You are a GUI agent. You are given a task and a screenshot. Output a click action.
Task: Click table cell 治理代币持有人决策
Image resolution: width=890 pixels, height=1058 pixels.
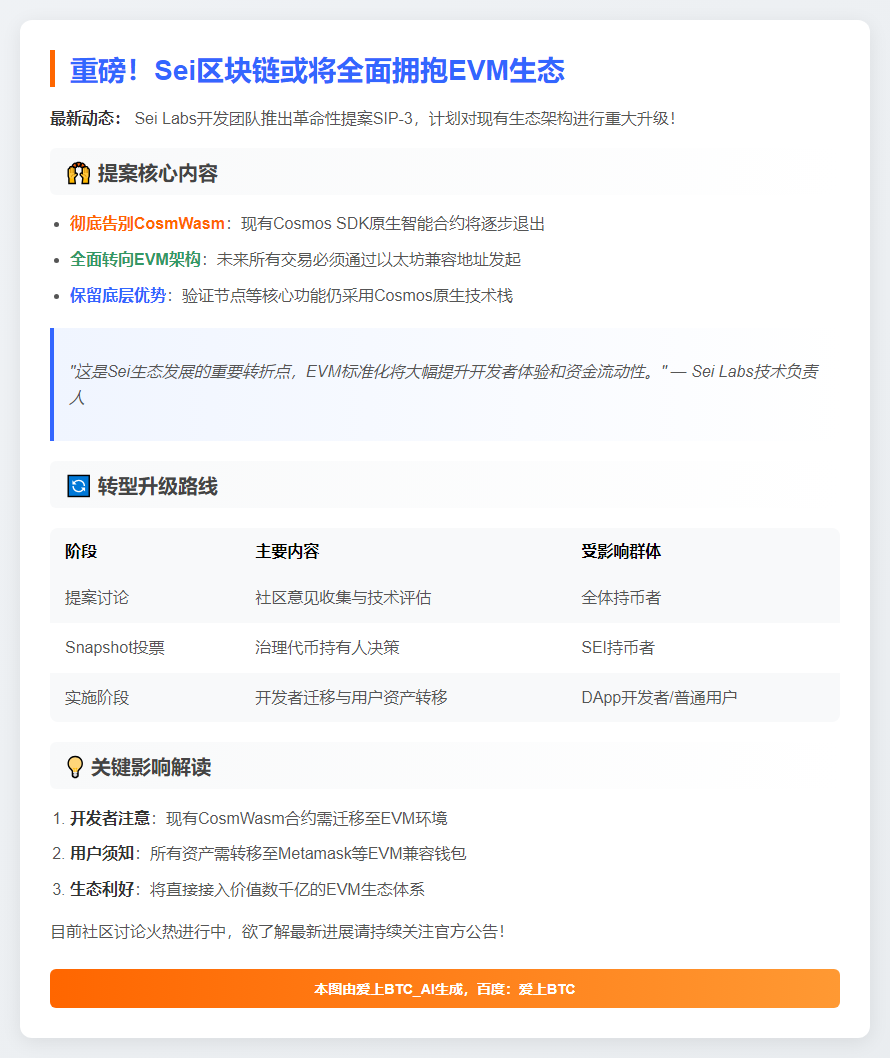pyautogui.click(x=327, y=647)
